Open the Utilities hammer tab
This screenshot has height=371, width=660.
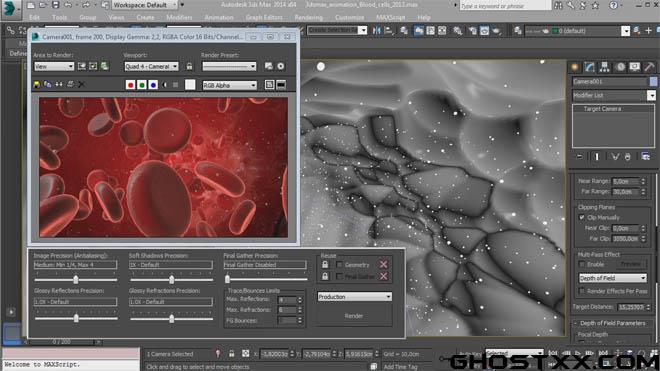[649, 67]
